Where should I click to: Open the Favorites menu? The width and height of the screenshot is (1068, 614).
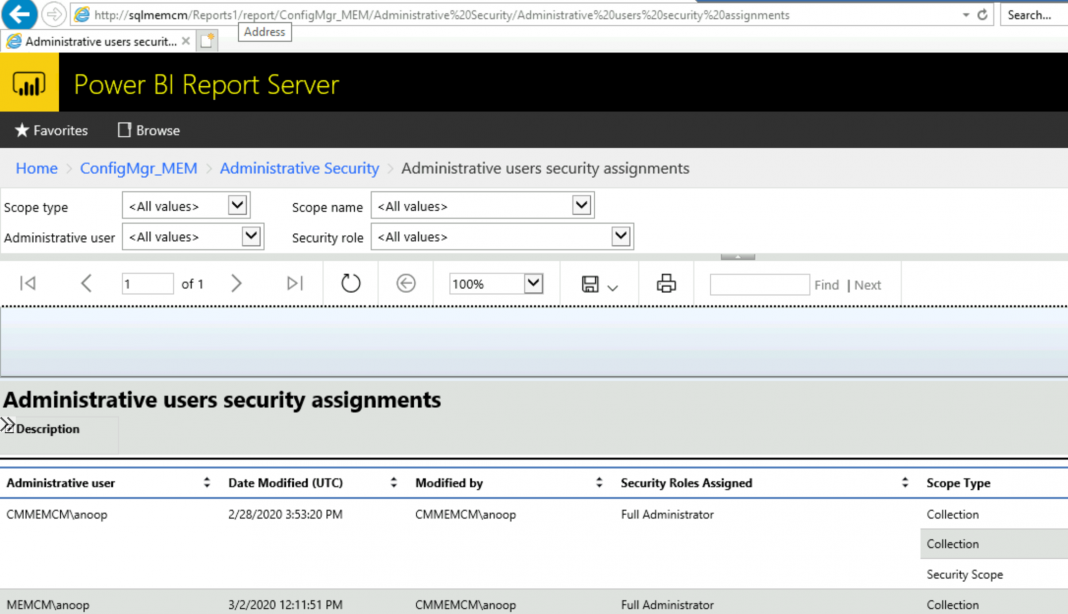51,130
